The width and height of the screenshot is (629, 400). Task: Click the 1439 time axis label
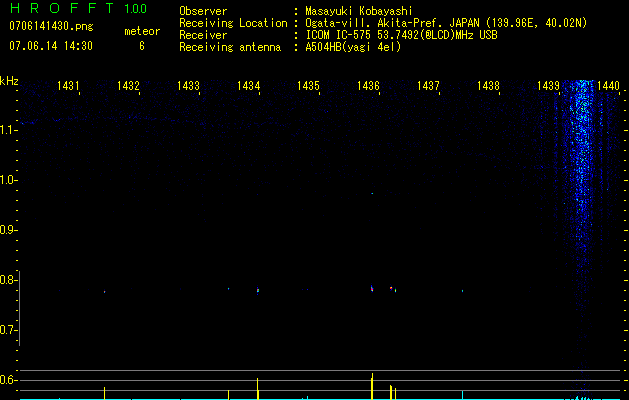tap(548, 86)
